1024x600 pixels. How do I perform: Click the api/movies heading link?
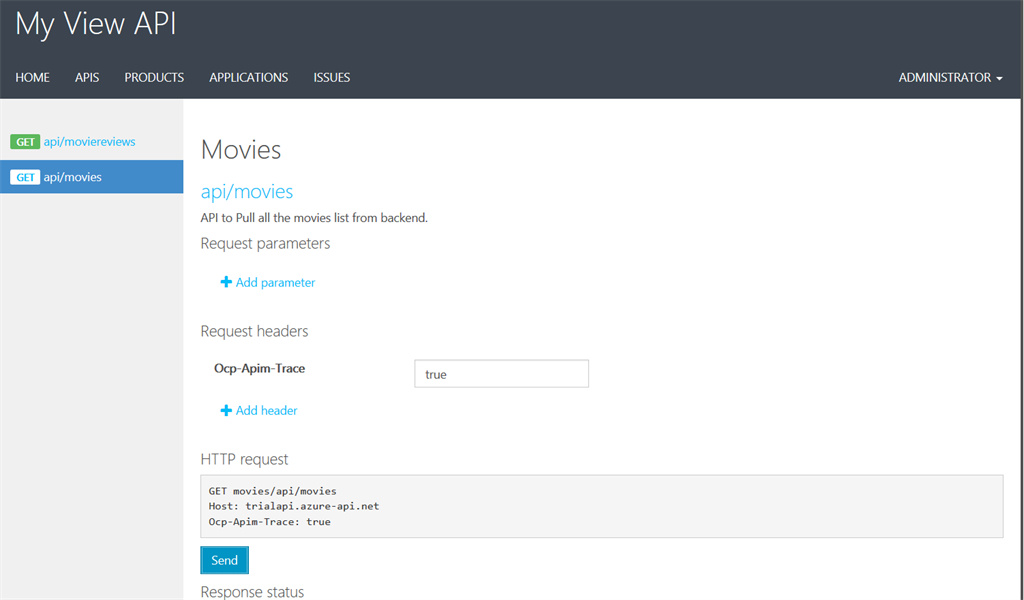click(x=246, y=192)
